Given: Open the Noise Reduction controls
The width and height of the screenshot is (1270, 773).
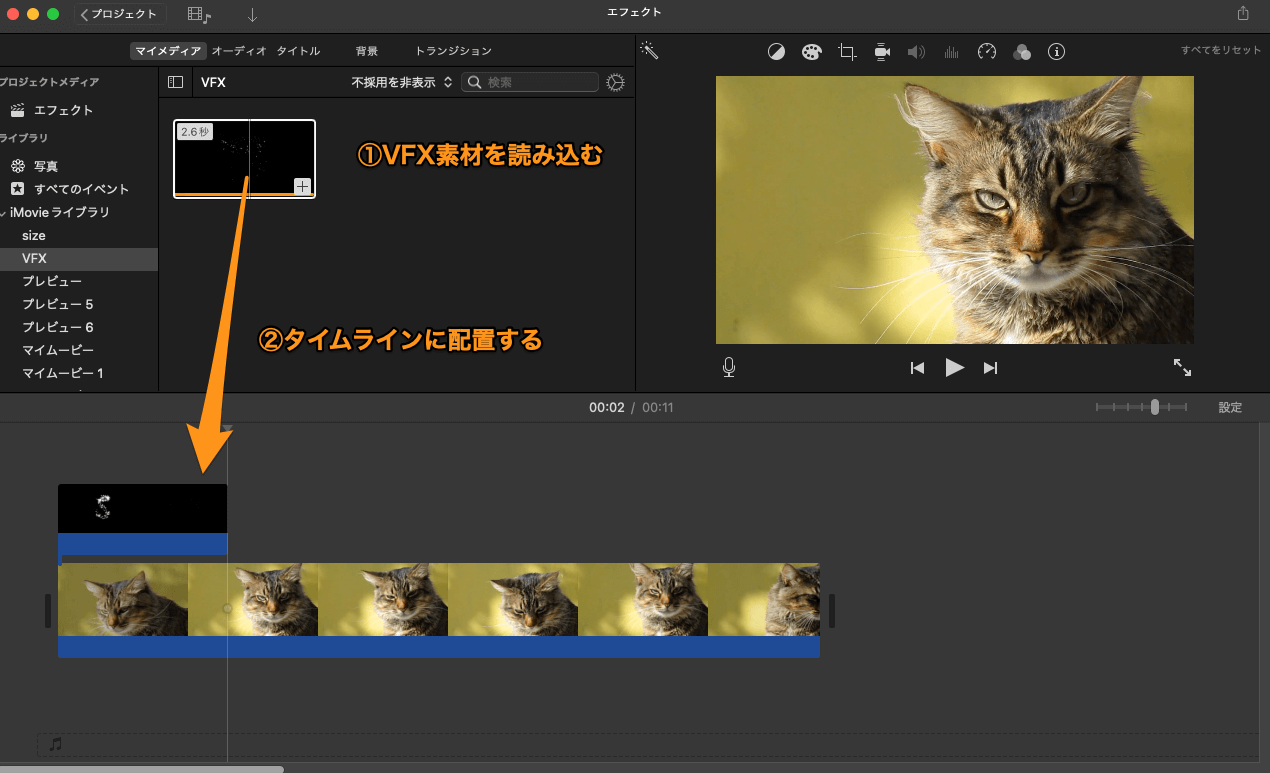Looking at the screenshot, I should pos(951,51).
